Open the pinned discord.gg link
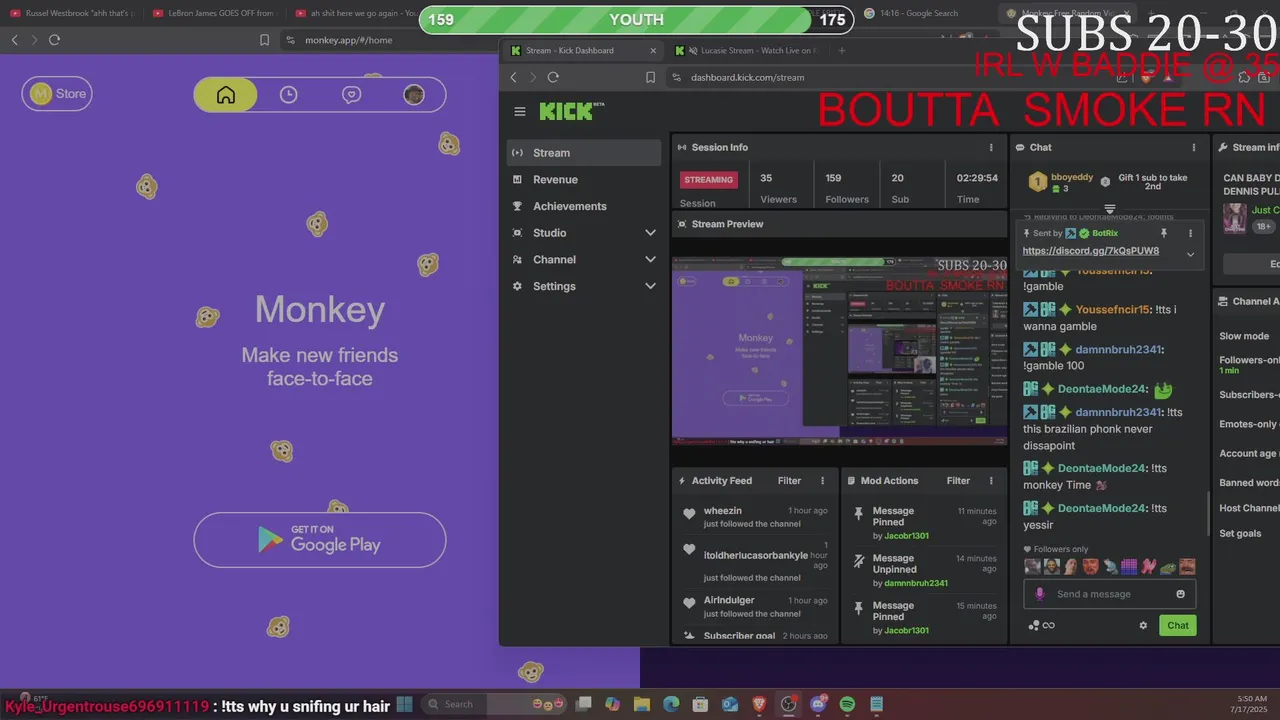 1091,251
